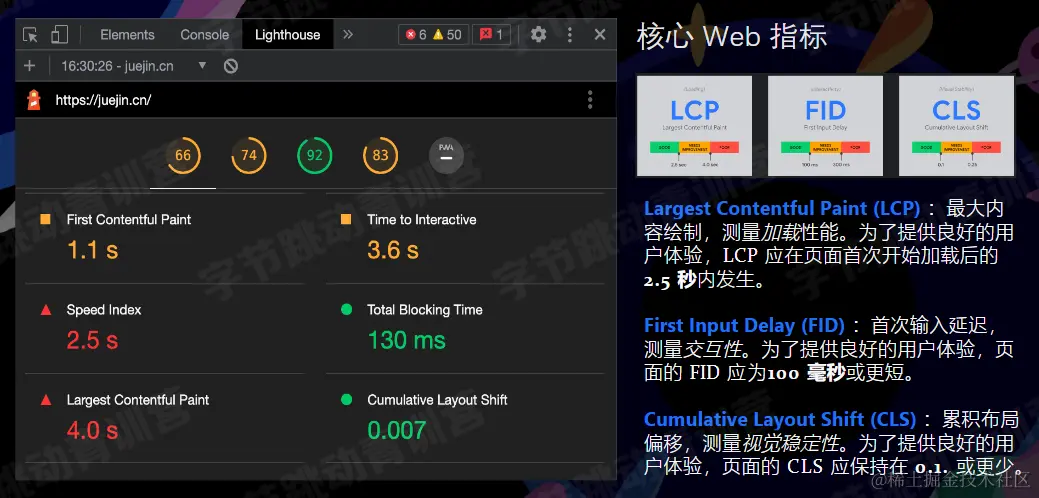Viewport: 1039px width, 498px height.
Task: Click the 0.007 value
Action: (396, 430)
